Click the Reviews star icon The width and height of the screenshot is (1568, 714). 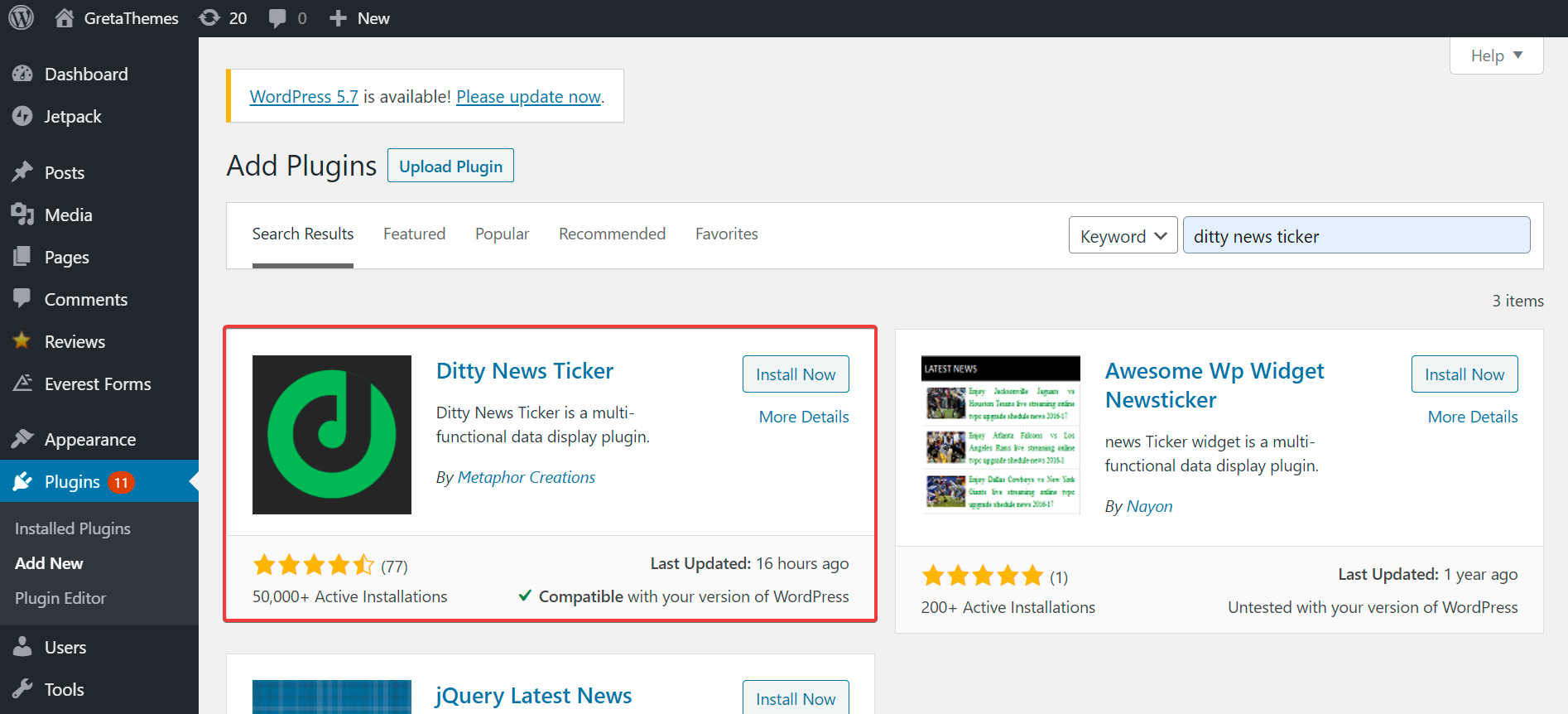22,340
